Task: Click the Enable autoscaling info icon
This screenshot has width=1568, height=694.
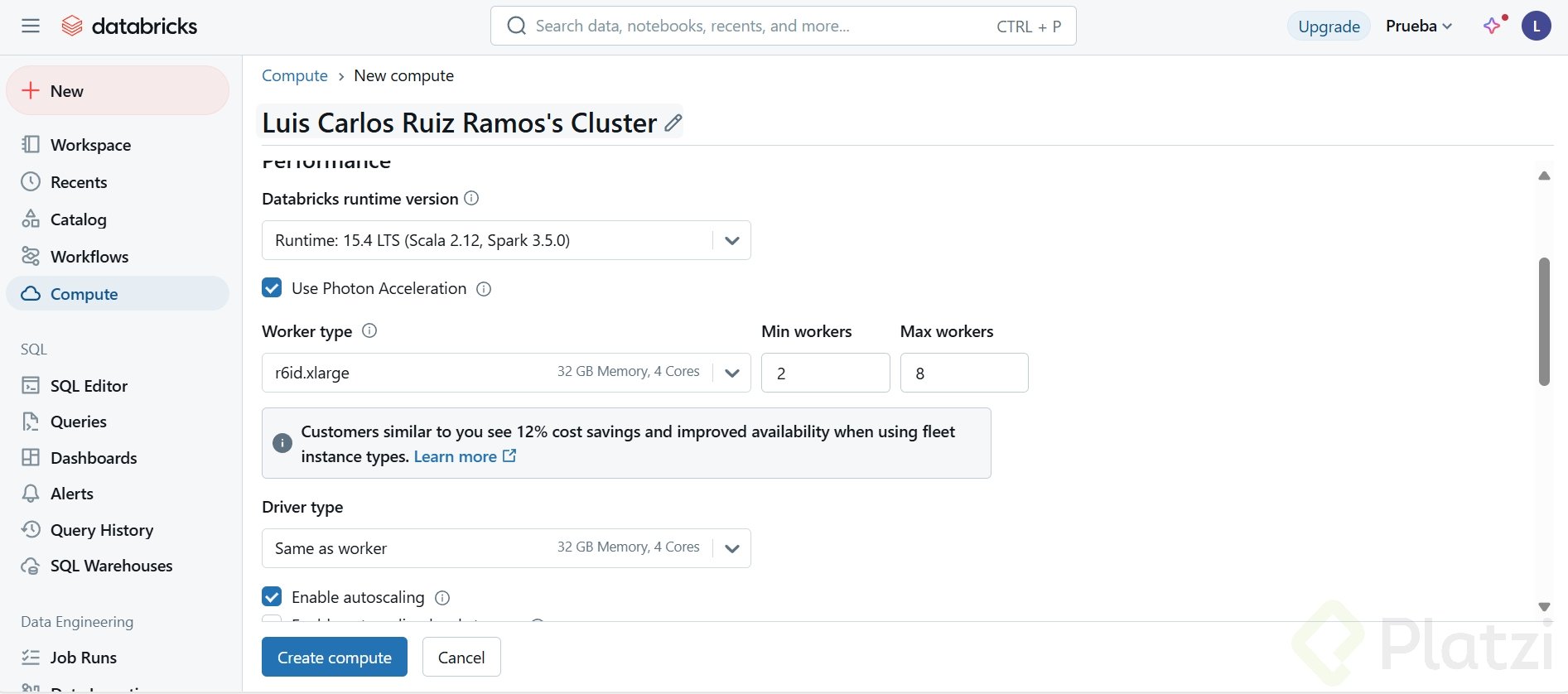Action: [442, 598]
